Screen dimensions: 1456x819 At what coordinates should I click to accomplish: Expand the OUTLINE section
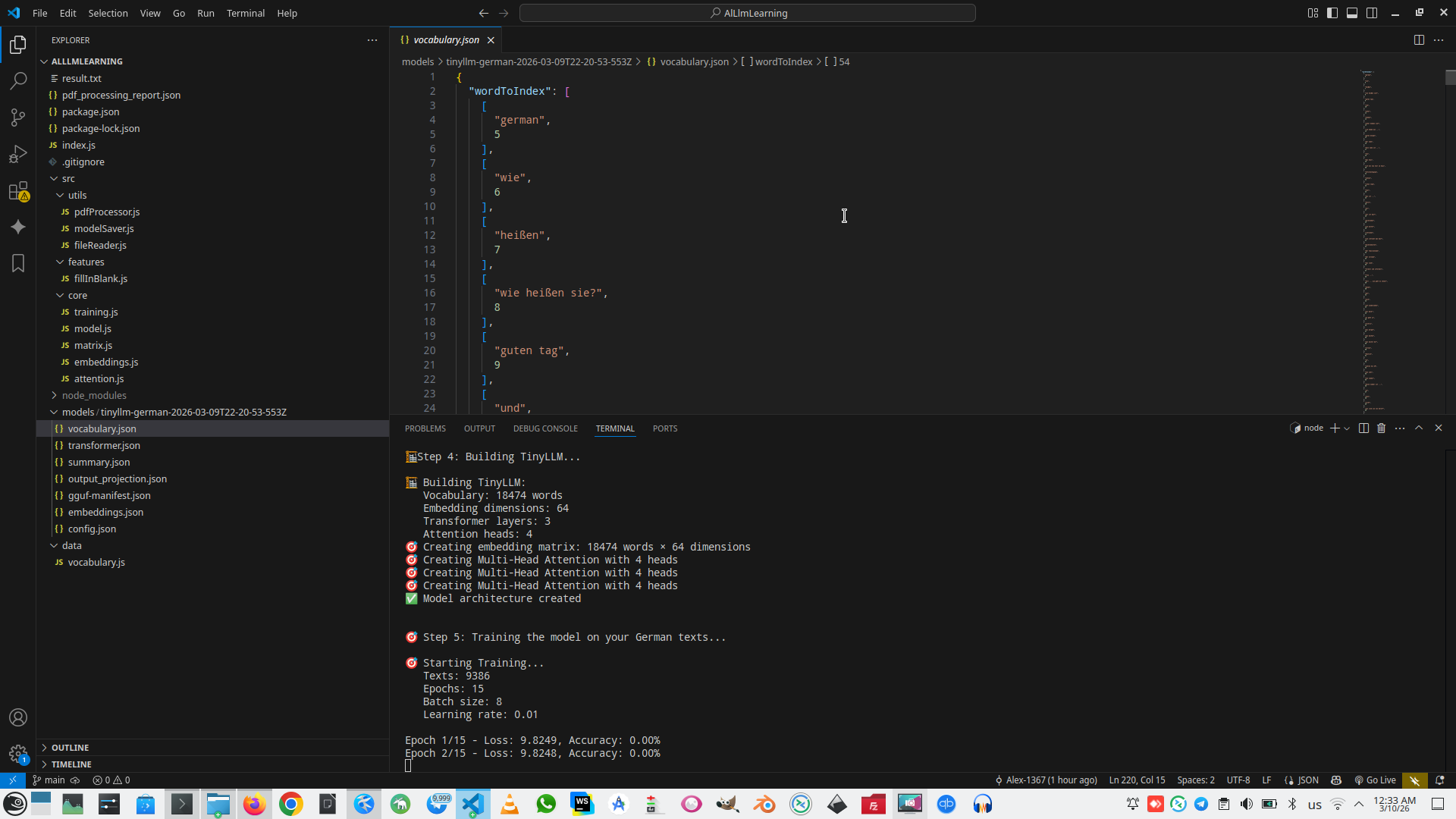[70, 748]
